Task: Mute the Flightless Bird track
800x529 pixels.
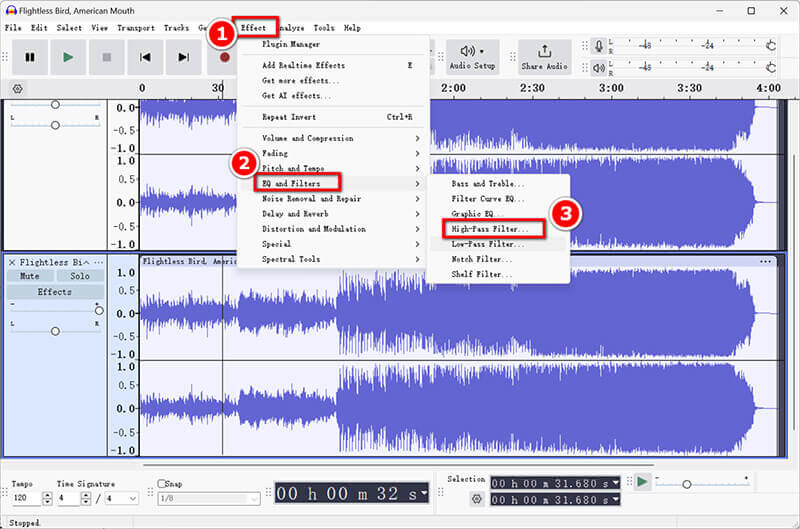Action: [x=30, y=276]
